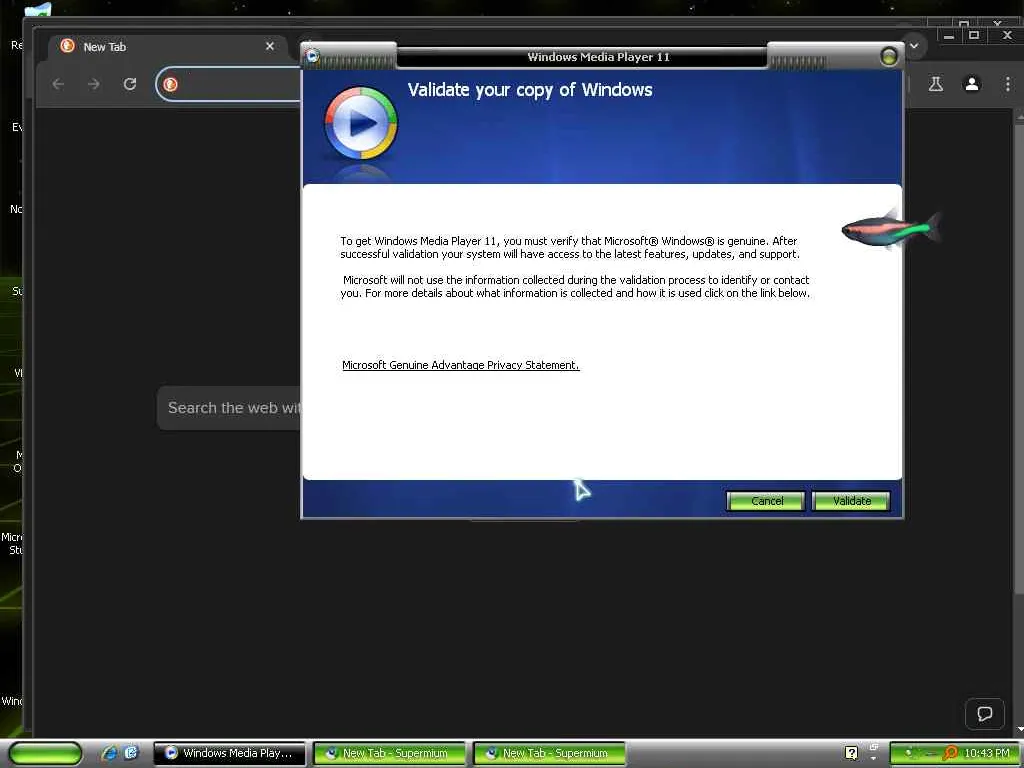1024x768 pixels.
Task: Cancel the Windows validation dialog
Action: pos(765,501)
